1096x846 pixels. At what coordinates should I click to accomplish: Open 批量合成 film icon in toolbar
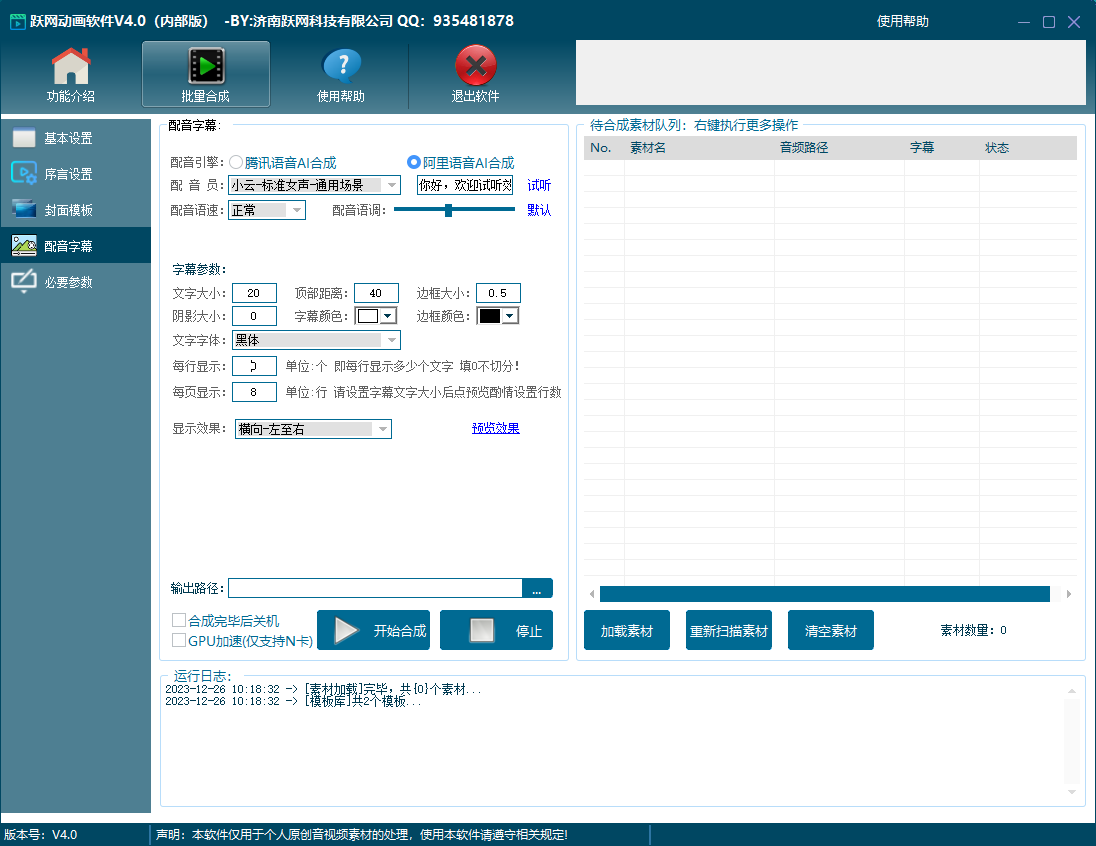coord(206,67)
